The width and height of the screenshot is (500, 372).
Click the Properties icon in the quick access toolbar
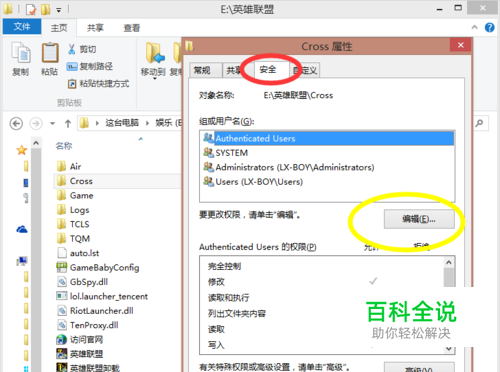31,9
